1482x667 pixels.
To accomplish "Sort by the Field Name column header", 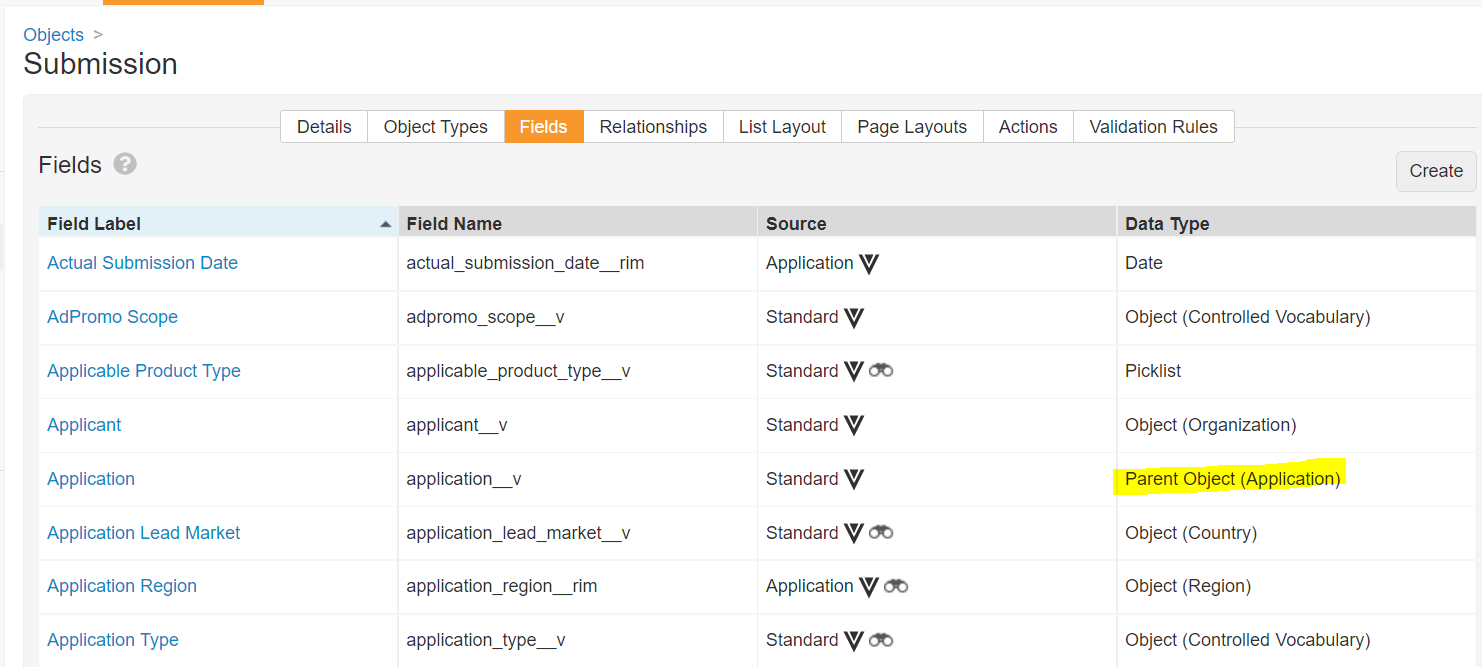I will tap(454, 224).
